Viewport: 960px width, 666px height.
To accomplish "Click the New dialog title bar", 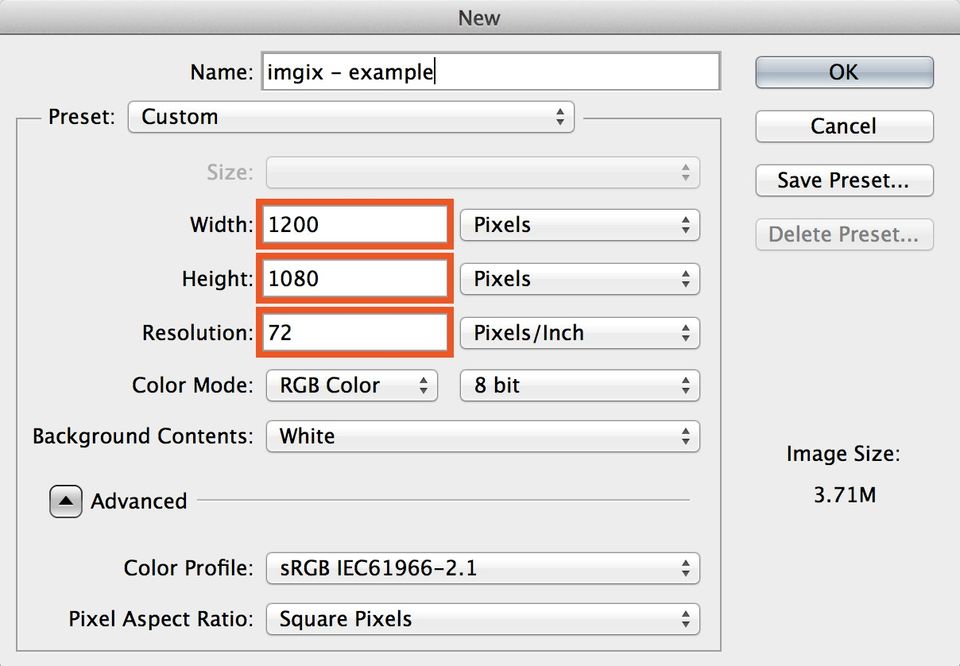I will [480, 17].
